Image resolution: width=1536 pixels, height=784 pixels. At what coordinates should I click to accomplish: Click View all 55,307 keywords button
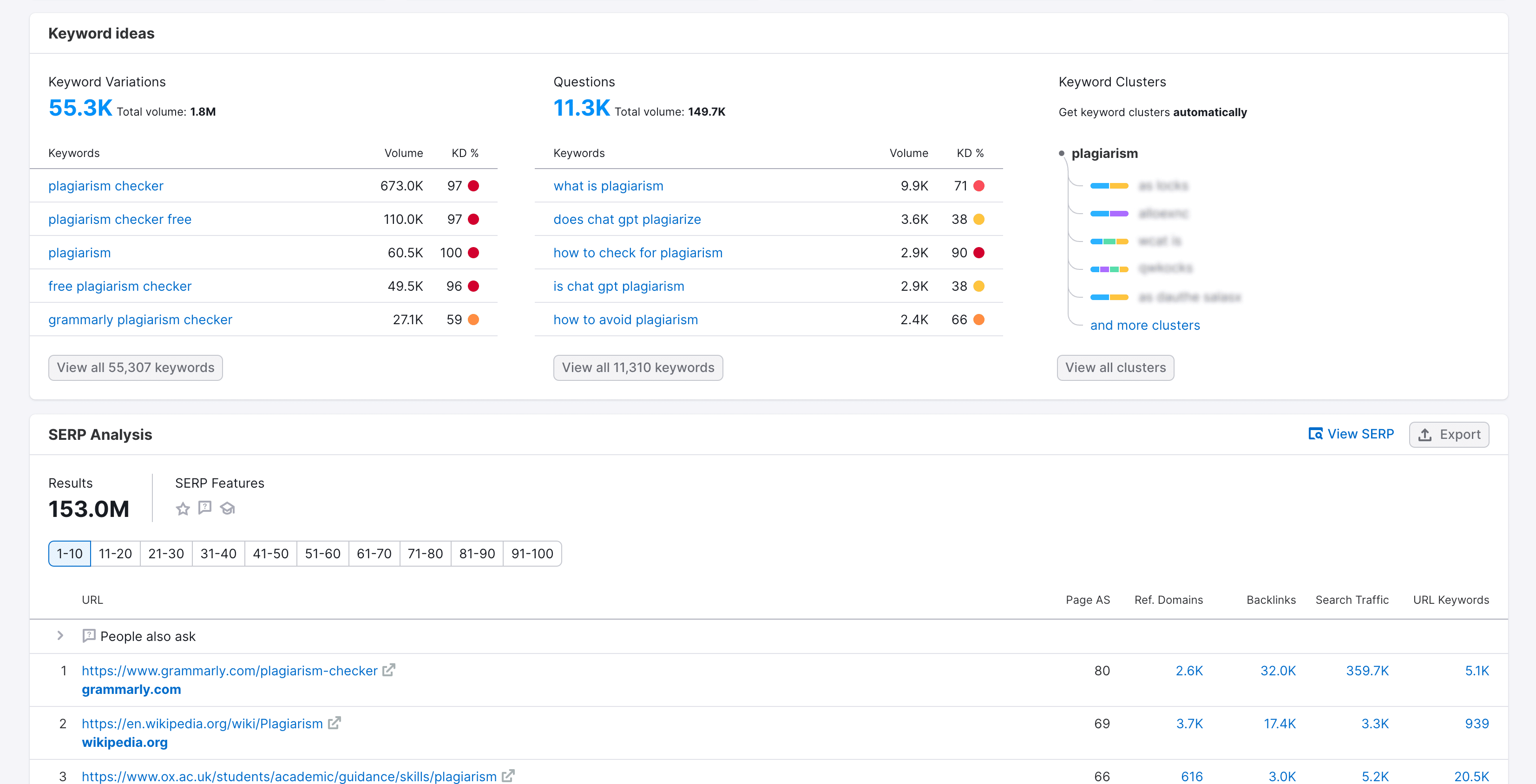tap(136, 367)
